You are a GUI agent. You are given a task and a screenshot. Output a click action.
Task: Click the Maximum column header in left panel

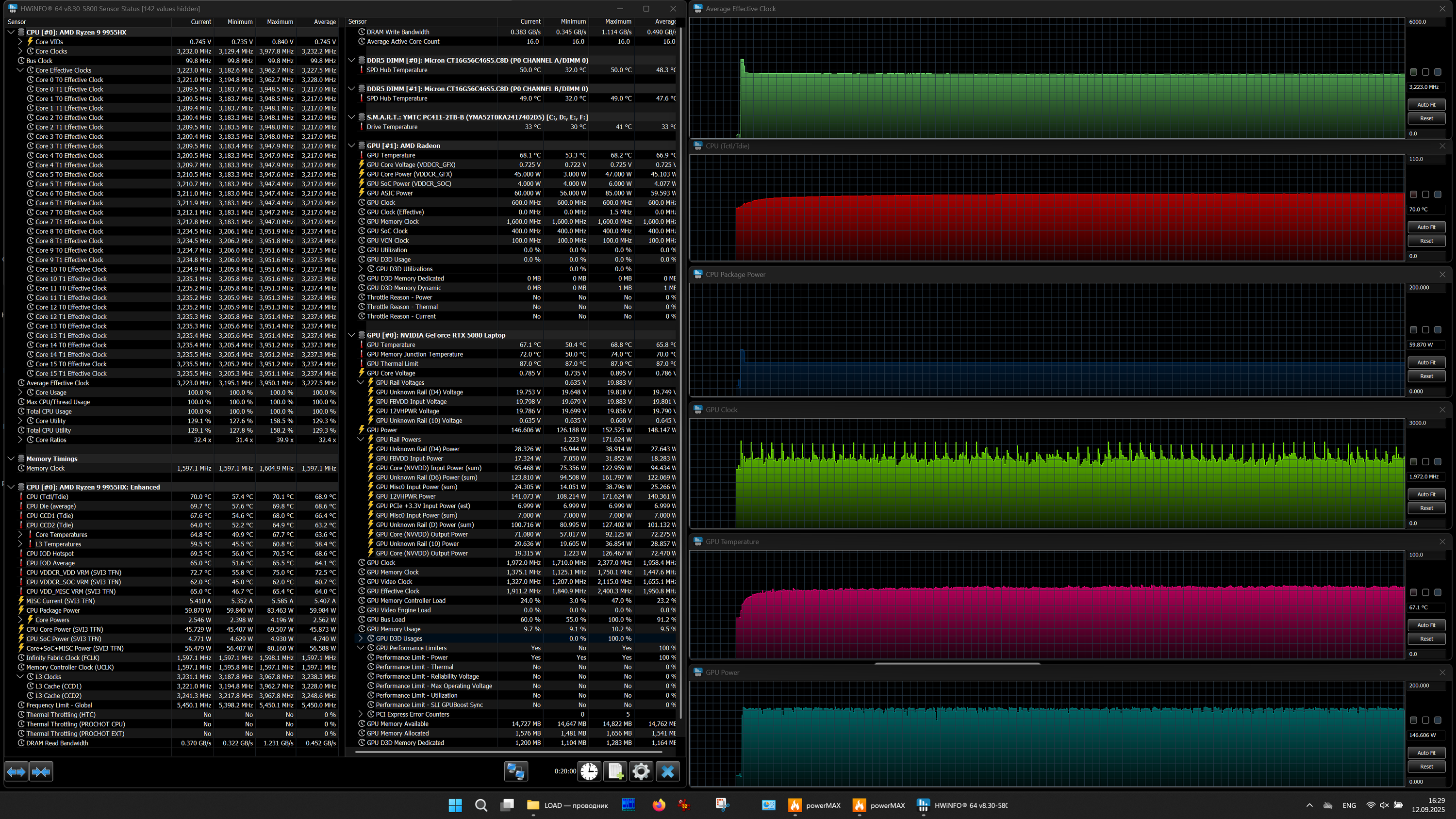pyautogui.click(x=280, y=21)
